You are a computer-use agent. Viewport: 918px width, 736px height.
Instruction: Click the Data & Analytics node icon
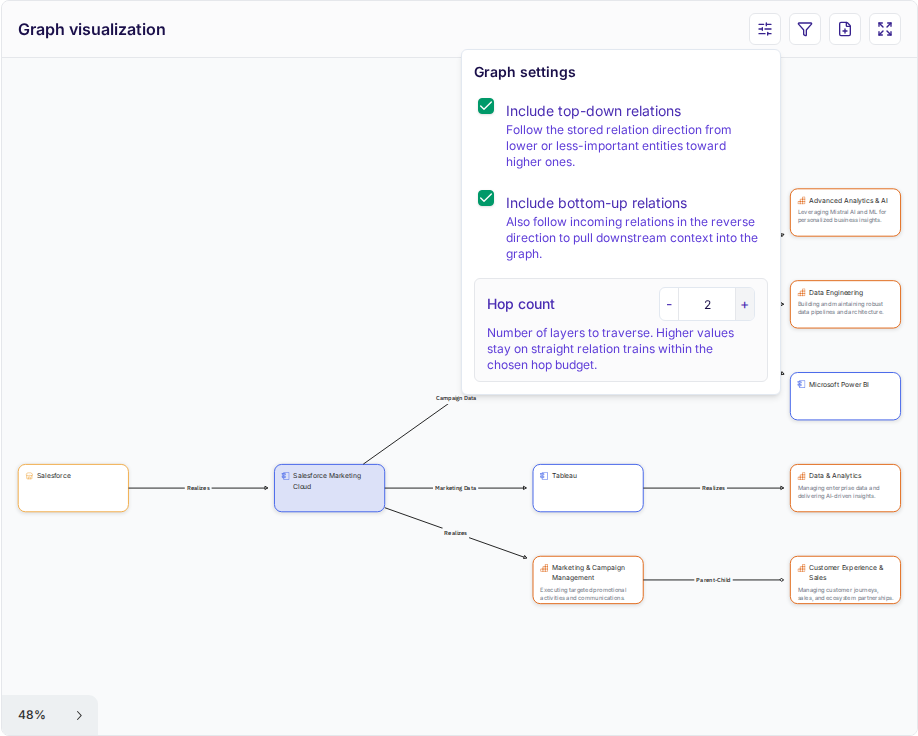pos(801,476)
